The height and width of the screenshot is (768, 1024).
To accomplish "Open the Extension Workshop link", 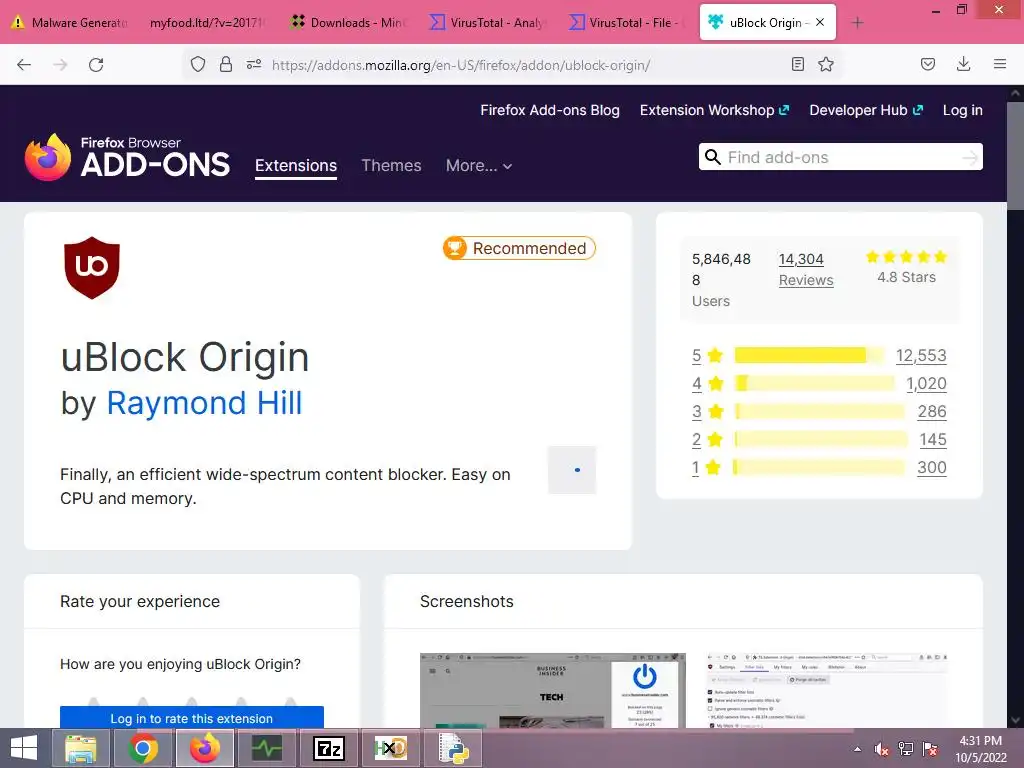I will 714,110.
